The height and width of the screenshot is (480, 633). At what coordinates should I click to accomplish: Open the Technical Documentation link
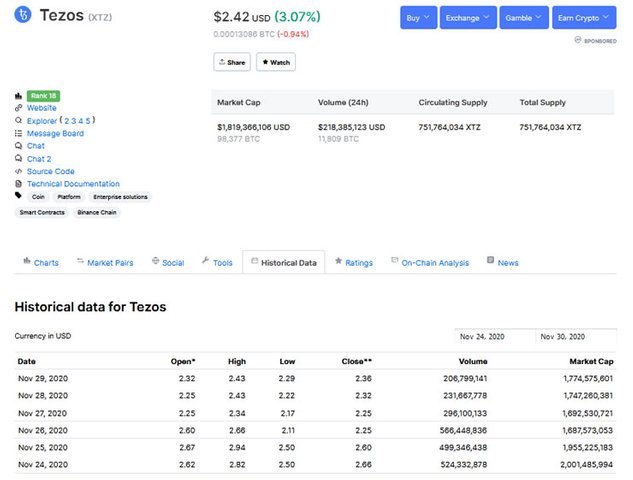[73, 184]
